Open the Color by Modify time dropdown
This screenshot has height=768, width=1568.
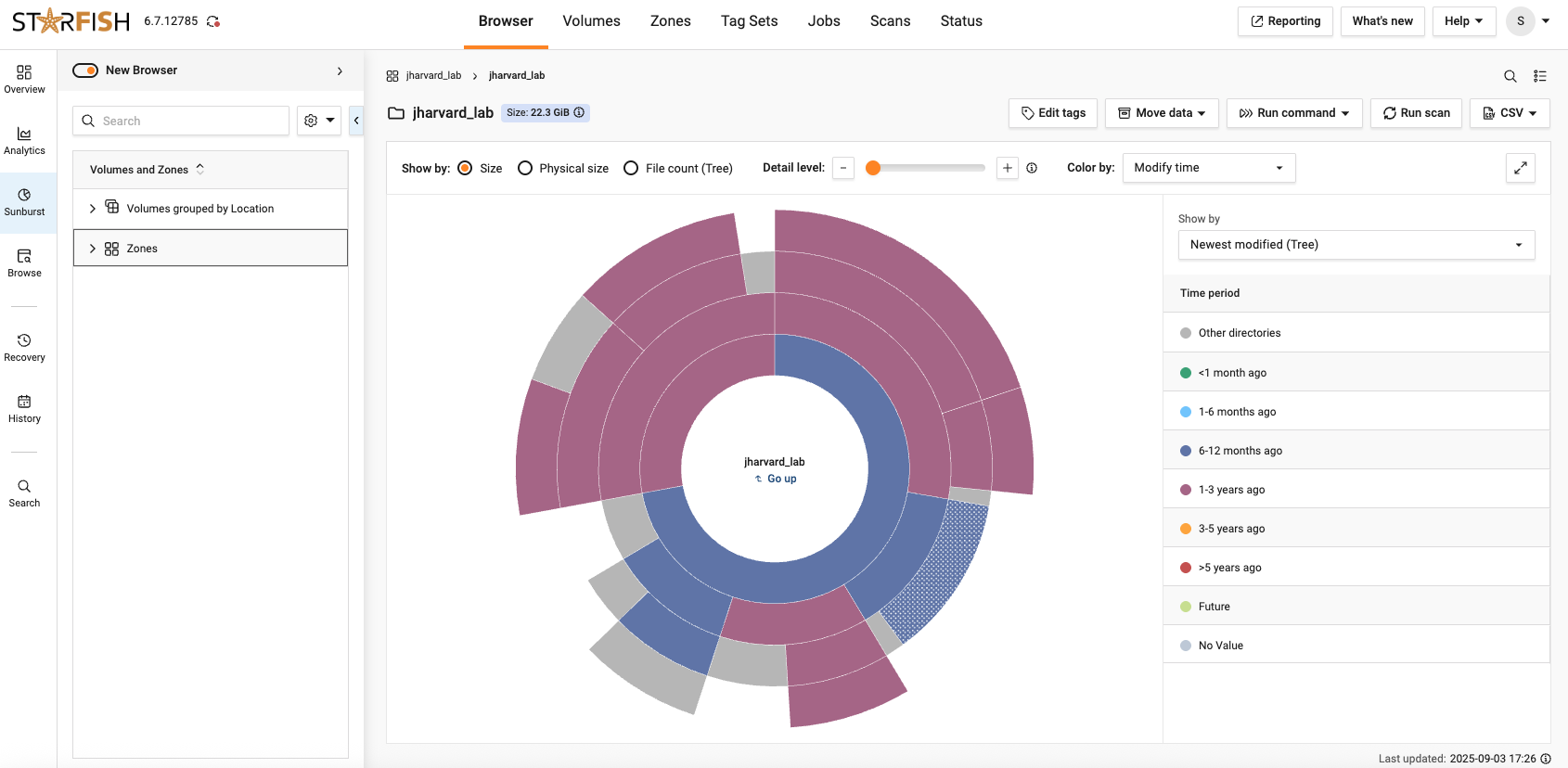[1208, 168]
